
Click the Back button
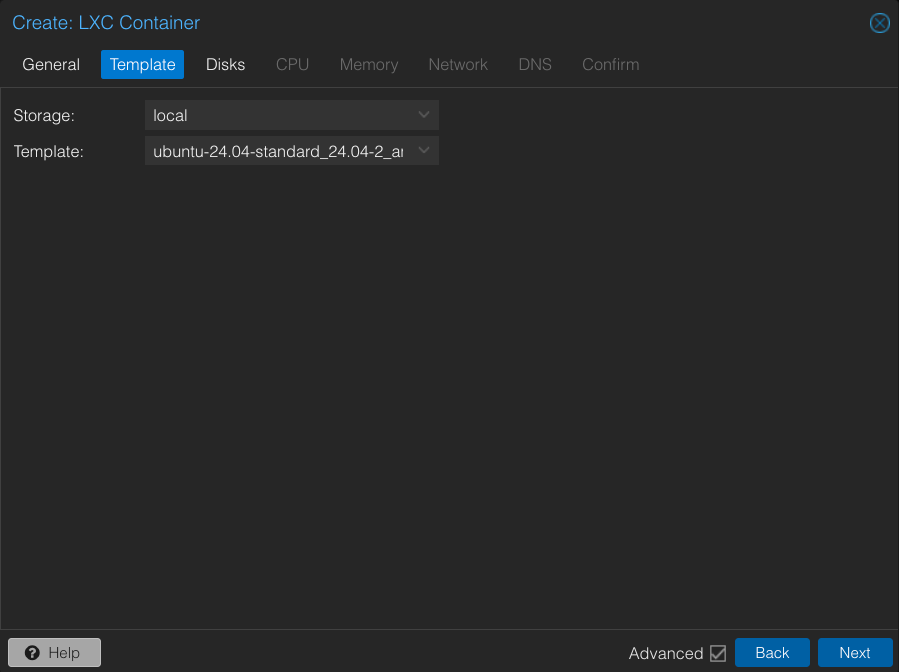tap(772, 653)
